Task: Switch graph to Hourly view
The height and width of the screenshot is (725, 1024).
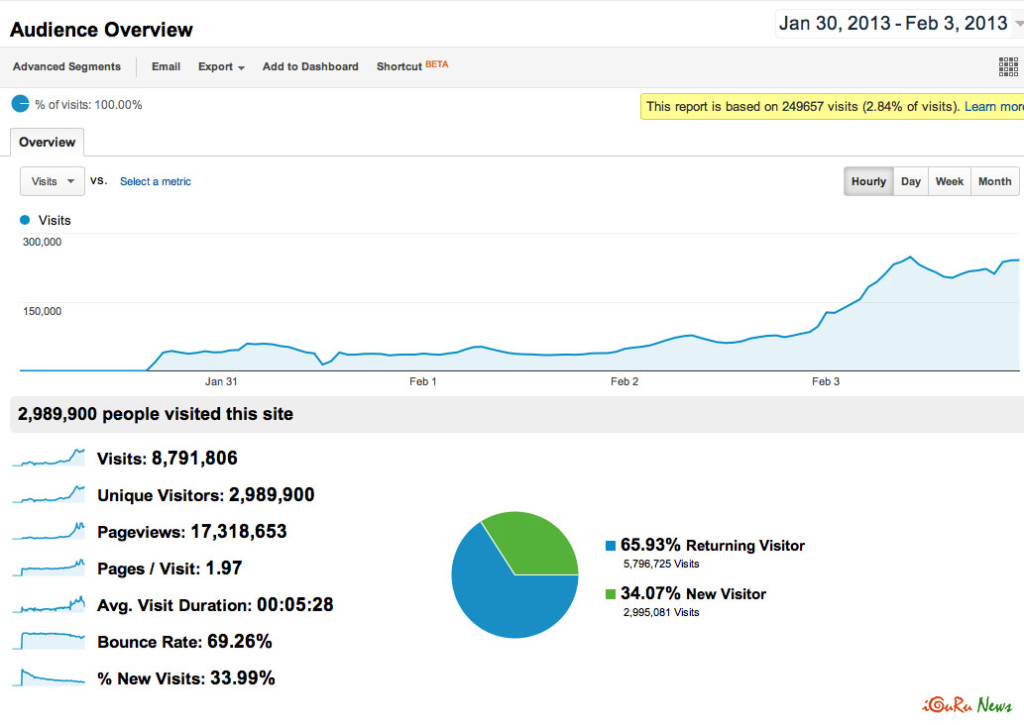Action: (868, 181)
